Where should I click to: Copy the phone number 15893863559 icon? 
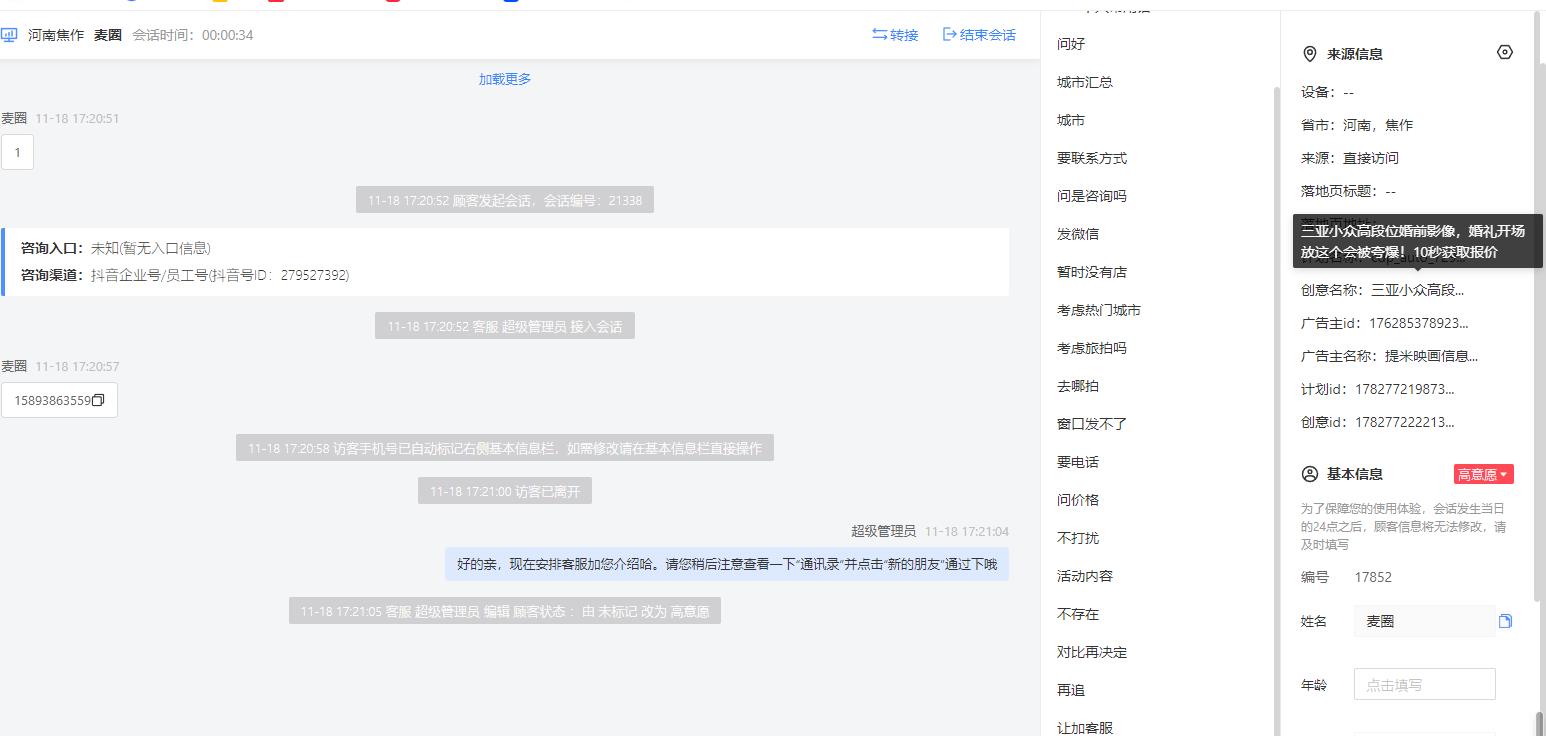pyautogui.click(x=98, y=400)
